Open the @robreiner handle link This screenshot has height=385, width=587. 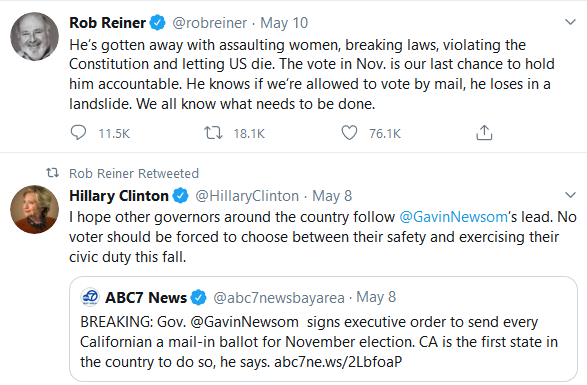(x=210, y=23)
